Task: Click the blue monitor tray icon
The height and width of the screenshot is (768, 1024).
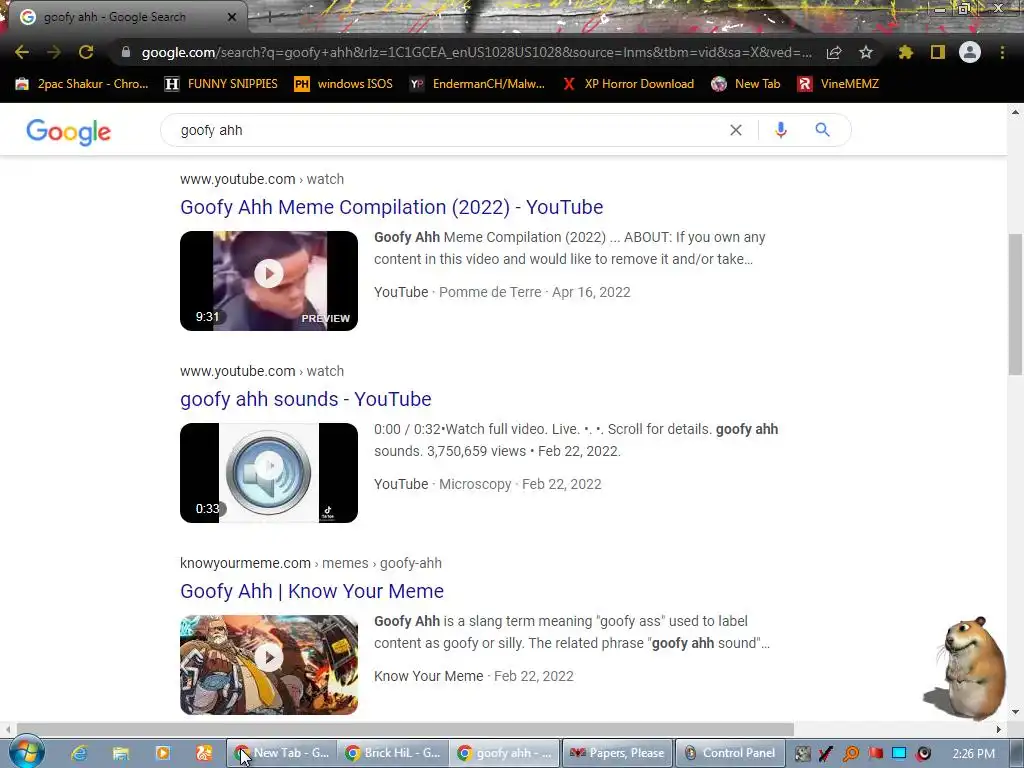Action: (899, 754)
